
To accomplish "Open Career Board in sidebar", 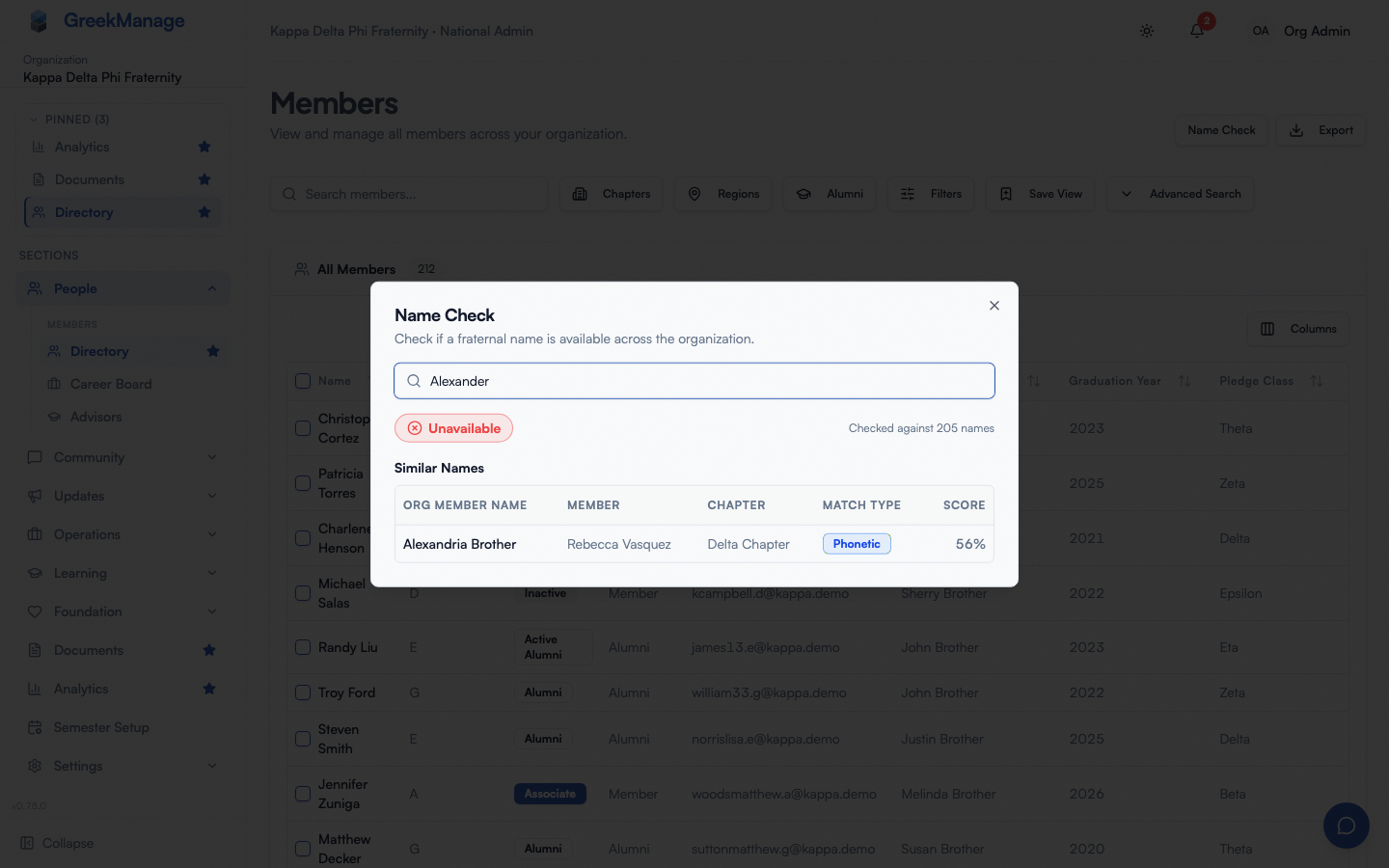I will coord(111,384).
